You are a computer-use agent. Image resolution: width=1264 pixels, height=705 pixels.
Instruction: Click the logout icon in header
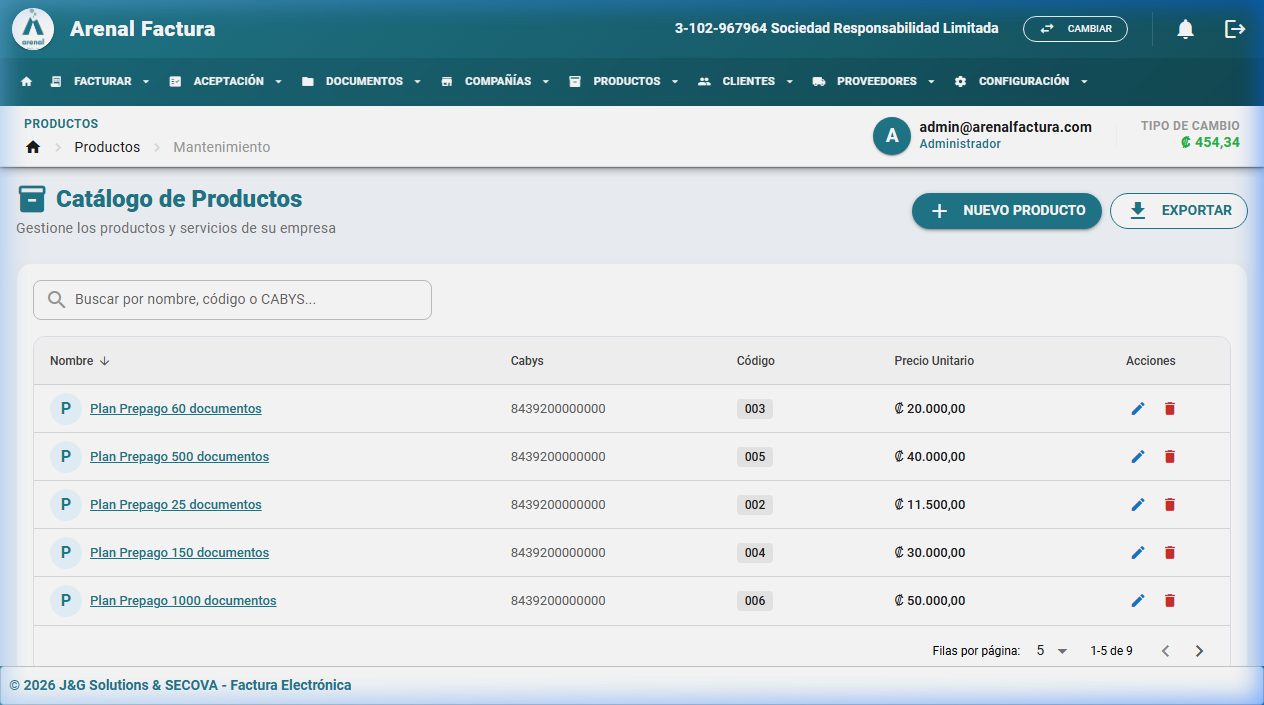[x=1235, y=29]
